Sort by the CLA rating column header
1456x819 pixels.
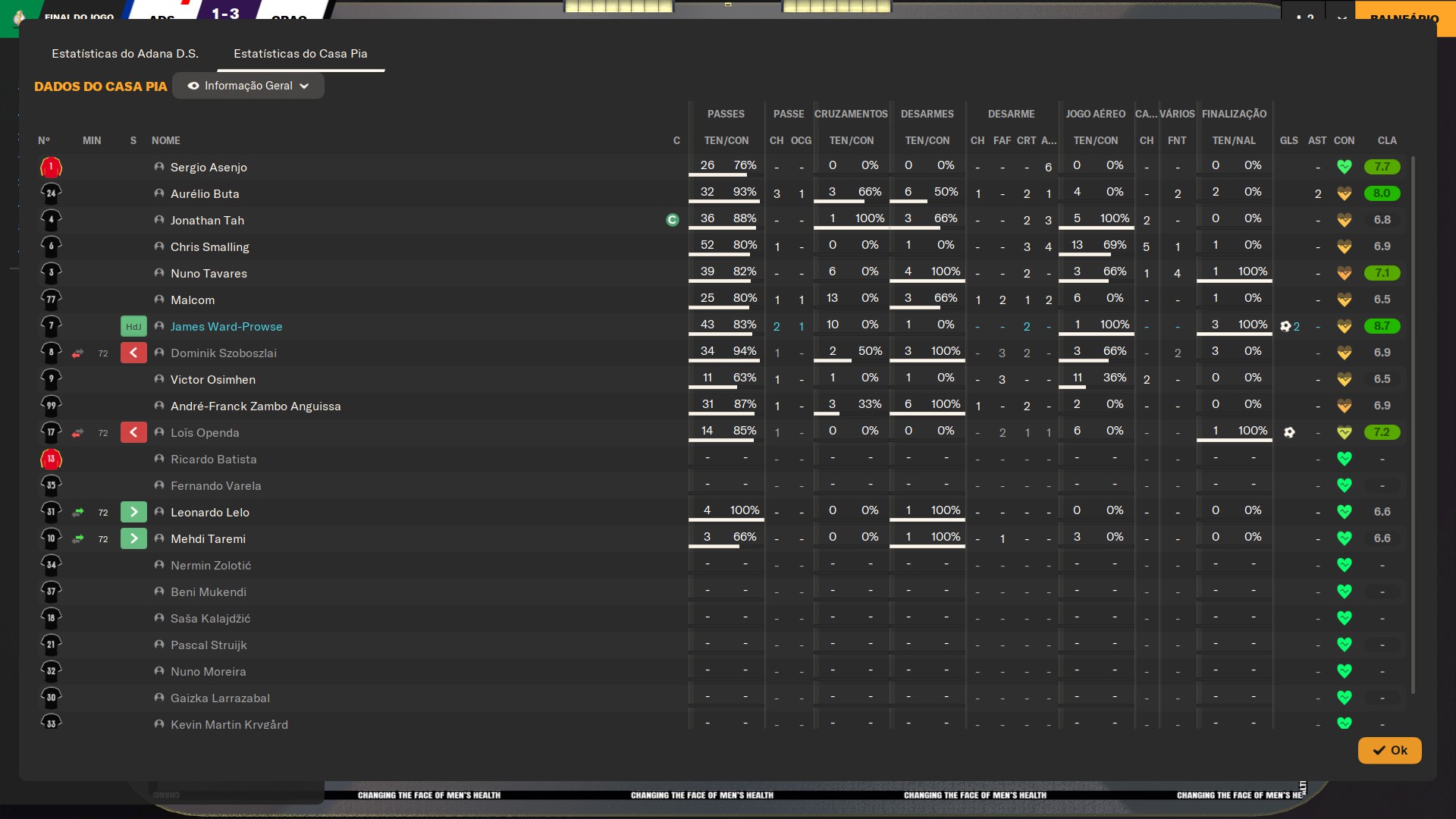pyautogui.click(x=1387, y=140)
